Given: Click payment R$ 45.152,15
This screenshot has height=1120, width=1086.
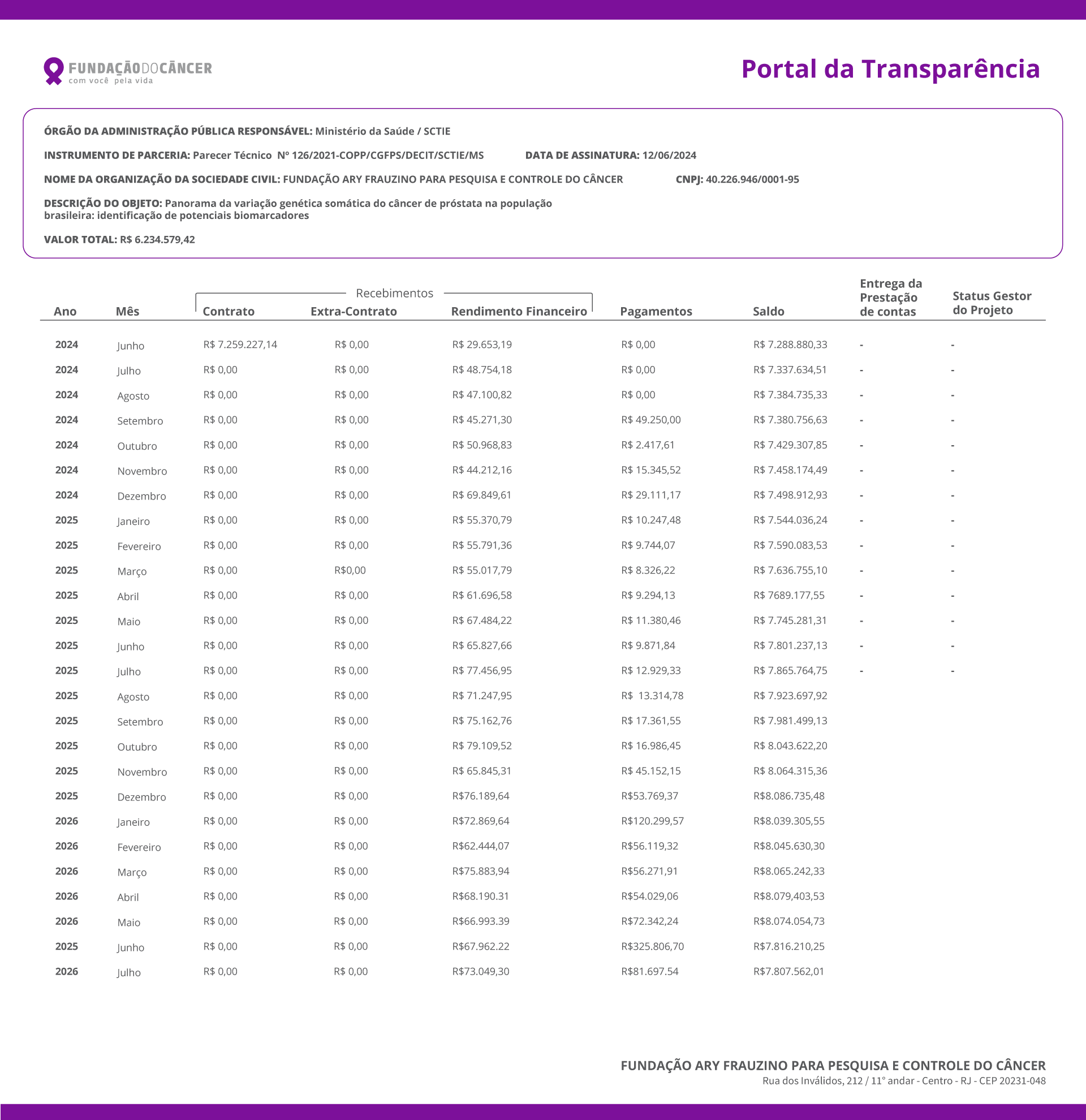Looking at the screenshot, I should (x=650, y=772).
